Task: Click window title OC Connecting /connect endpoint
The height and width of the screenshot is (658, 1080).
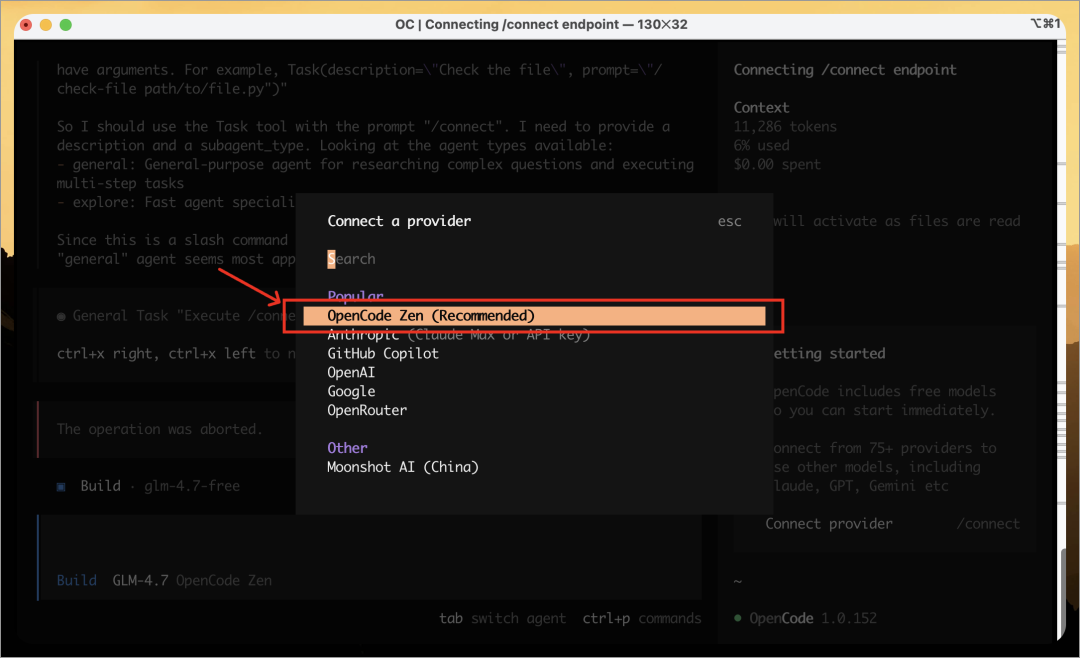Action: [541, 24]
